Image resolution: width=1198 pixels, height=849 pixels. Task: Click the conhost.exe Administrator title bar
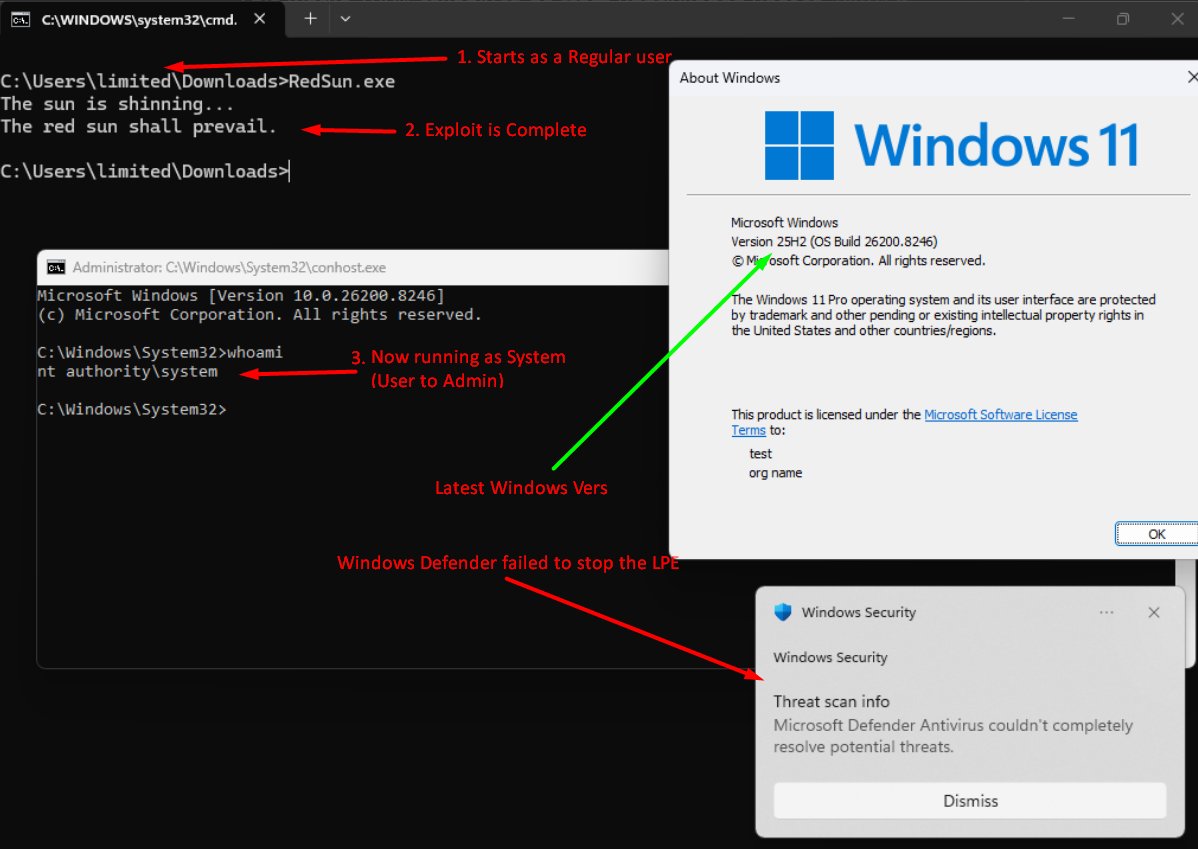pyautogui.click(x=352, y=267)
